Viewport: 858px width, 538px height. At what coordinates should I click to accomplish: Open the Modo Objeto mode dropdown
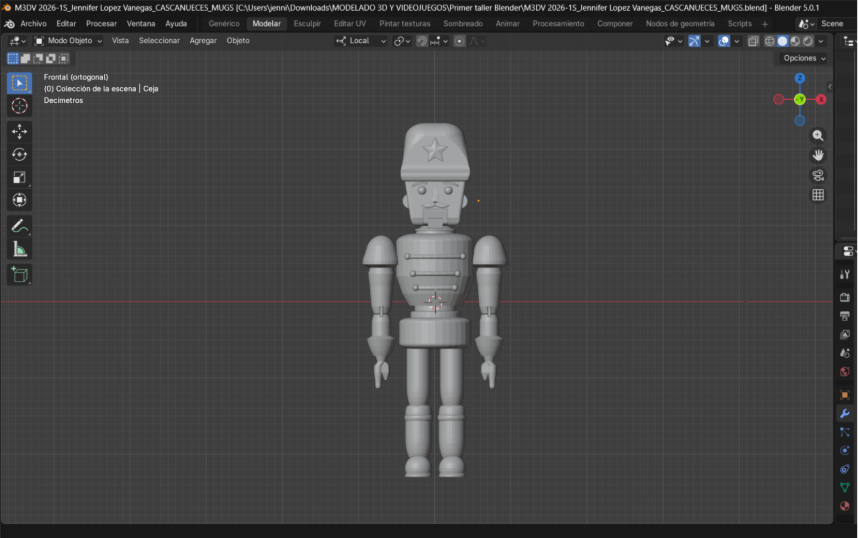pos(69,41)
